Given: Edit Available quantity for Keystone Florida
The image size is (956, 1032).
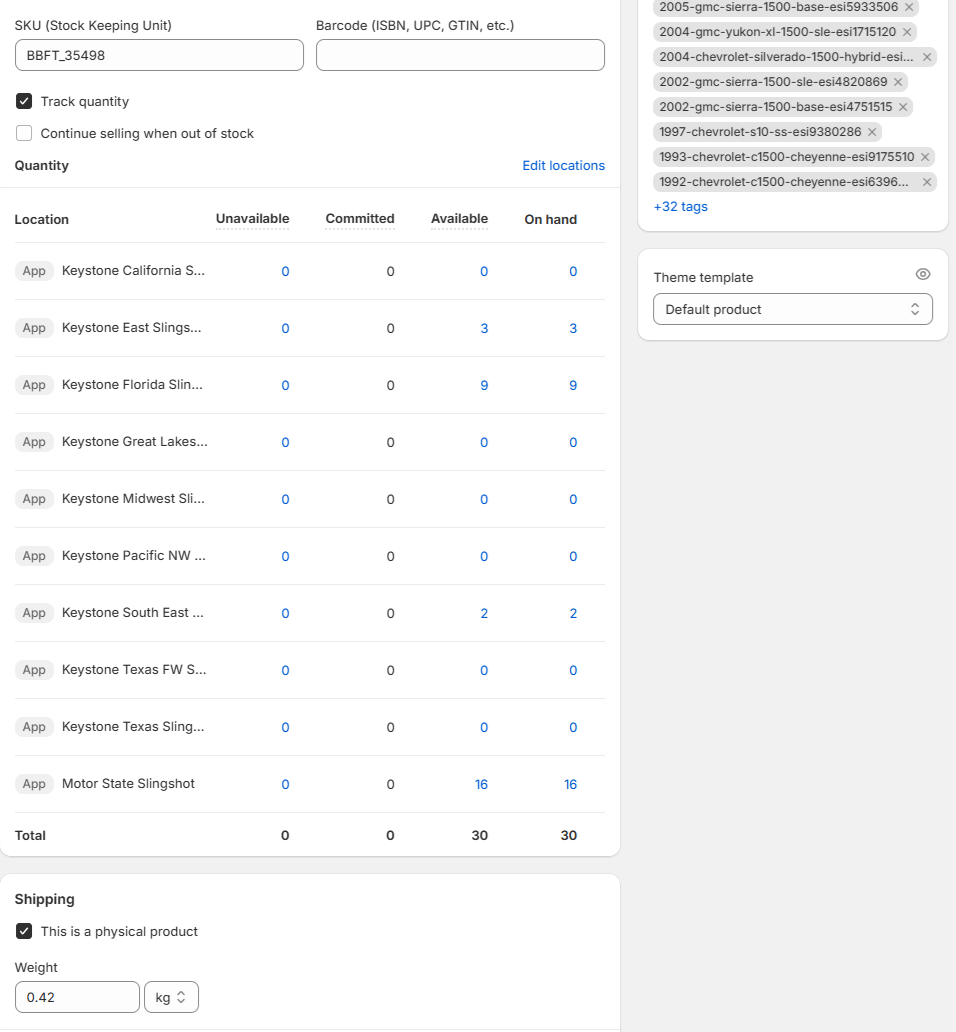Looking at the screenshot, I should tap(484, 386).
